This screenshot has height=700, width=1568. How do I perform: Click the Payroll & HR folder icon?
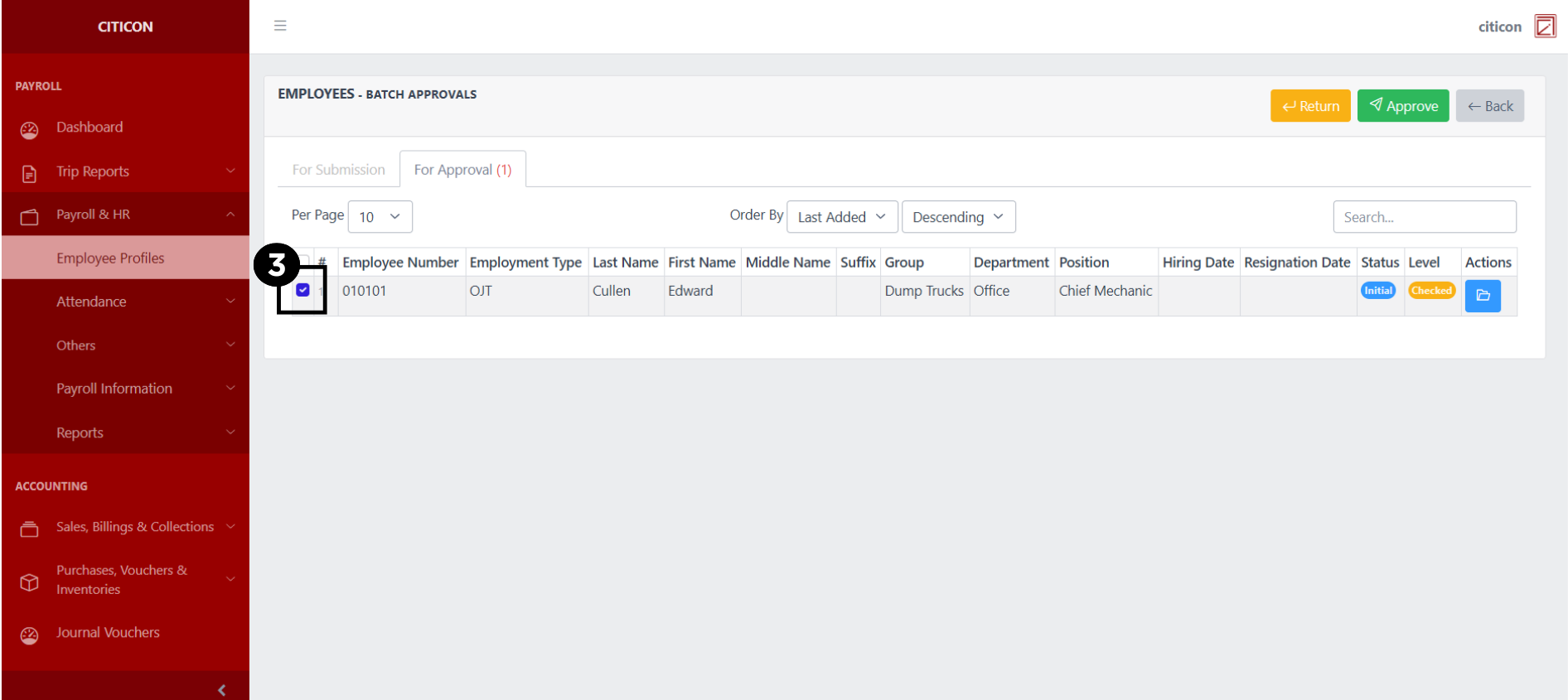(x=29, y=216)
